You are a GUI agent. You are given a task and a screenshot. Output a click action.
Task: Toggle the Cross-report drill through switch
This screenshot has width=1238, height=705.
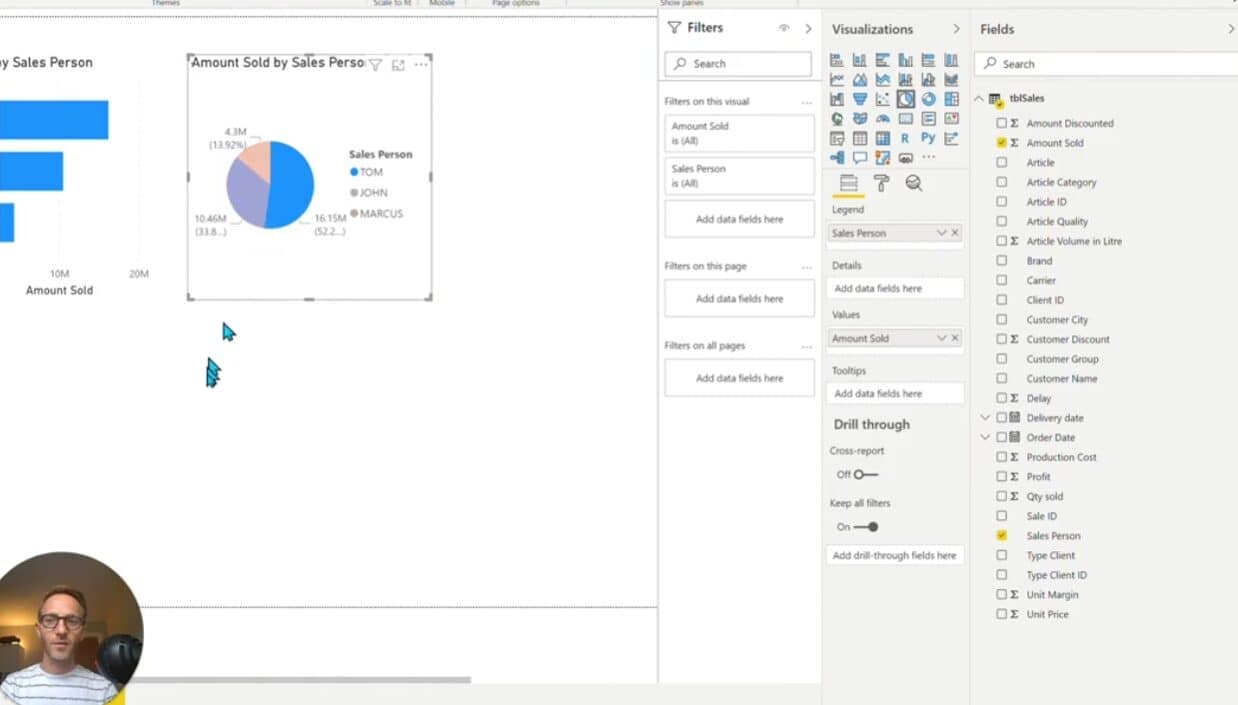pyautogui.click(x=865, y=475)
